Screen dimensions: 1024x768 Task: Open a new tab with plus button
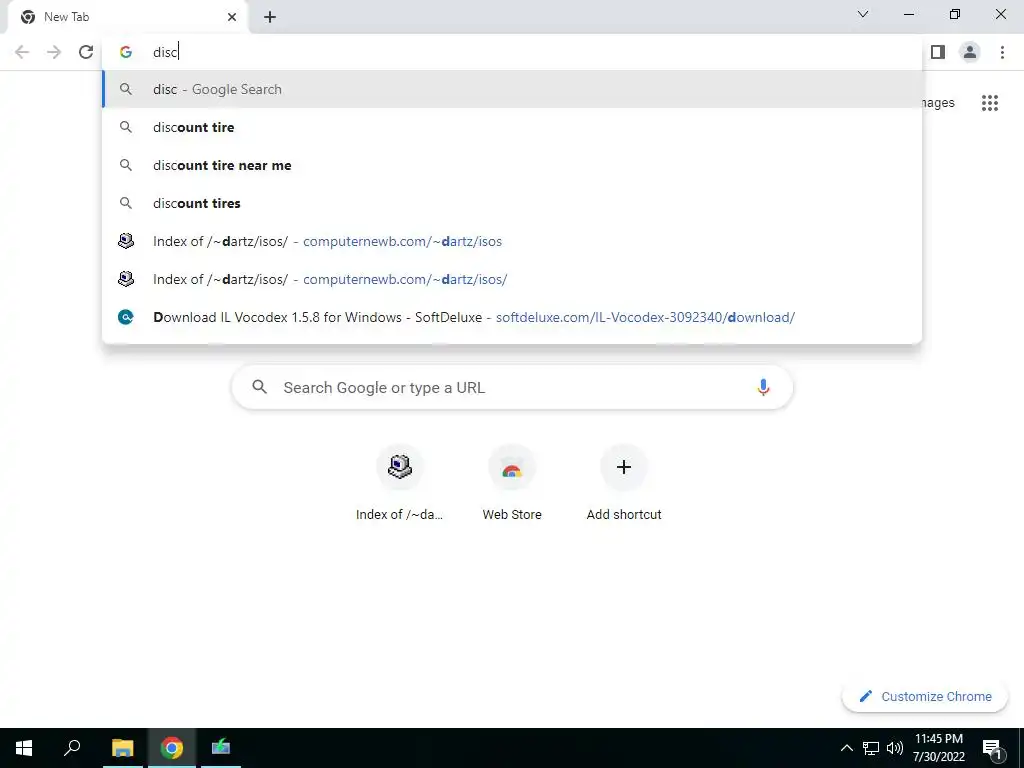(x=270, y=17)
